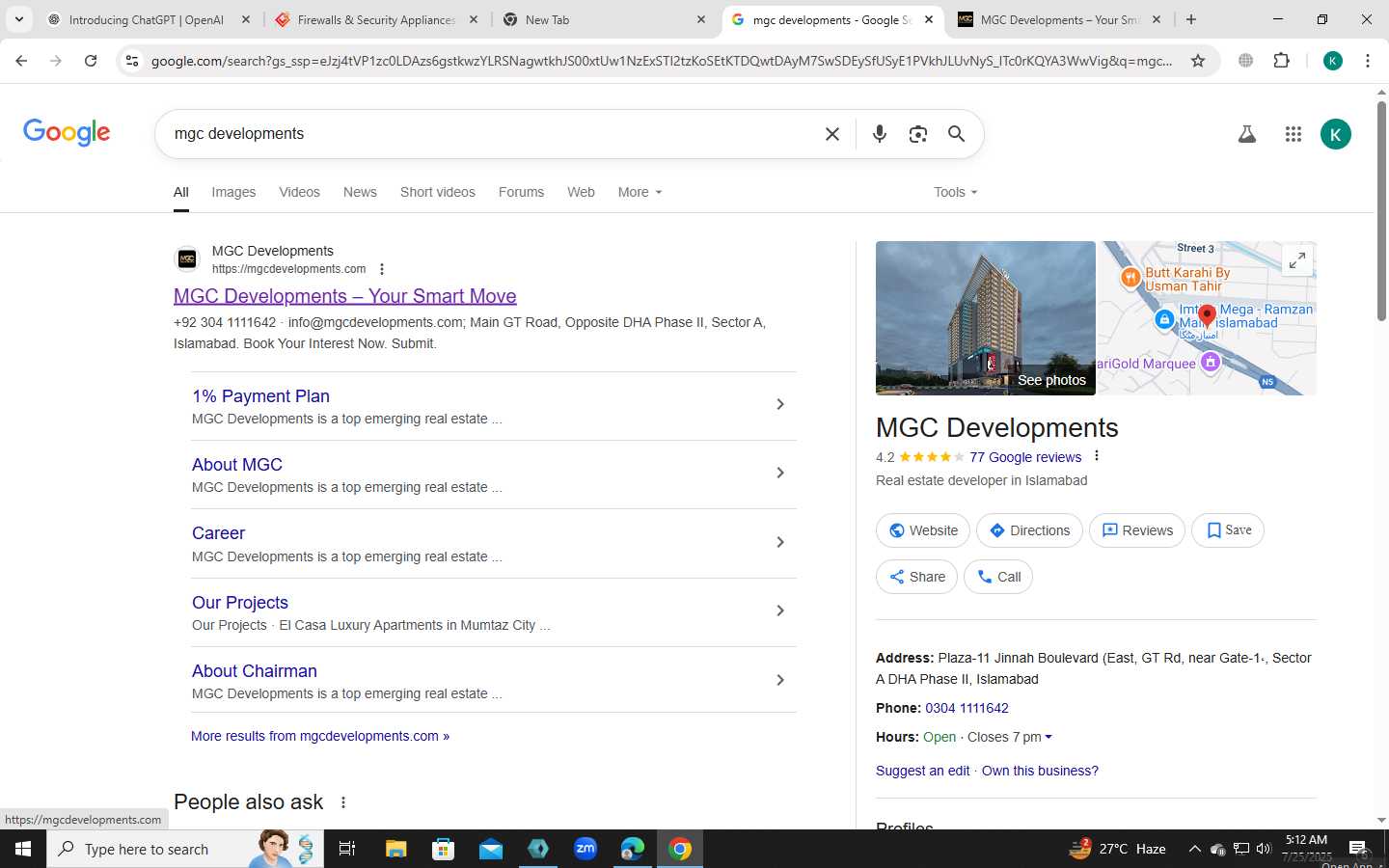Open the Google apps grid
The width and height of the screenshot is (1389, 868).
[1294, 134]
